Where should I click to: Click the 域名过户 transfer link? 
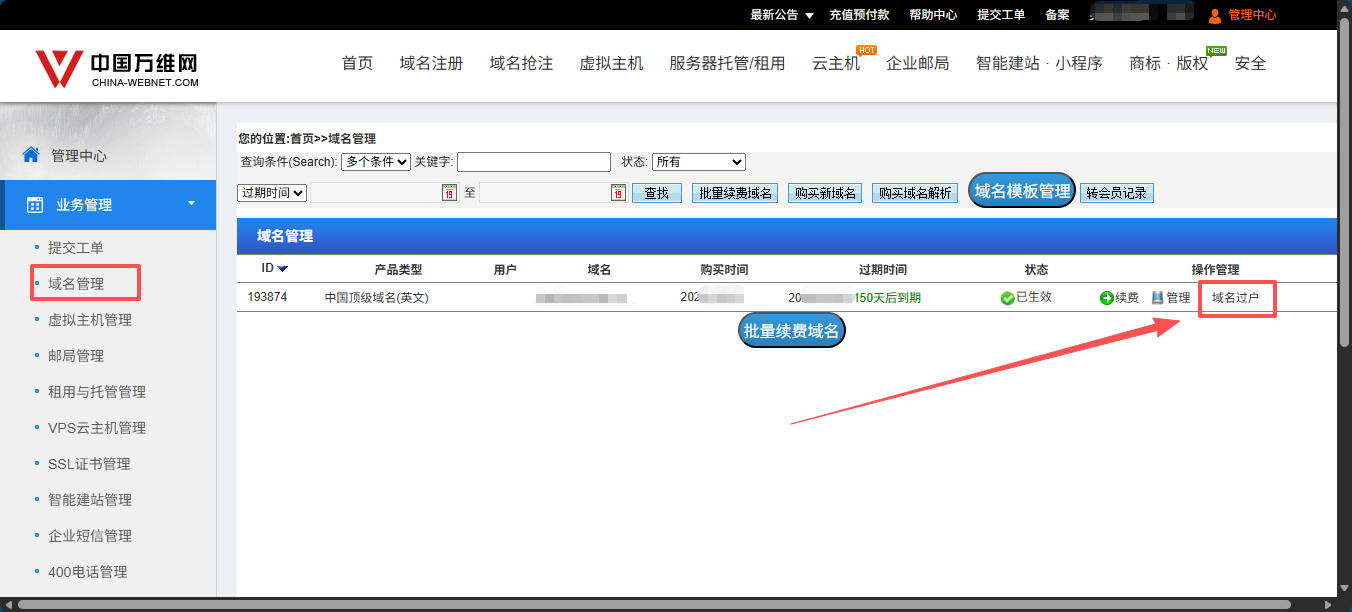[1235, 298]
